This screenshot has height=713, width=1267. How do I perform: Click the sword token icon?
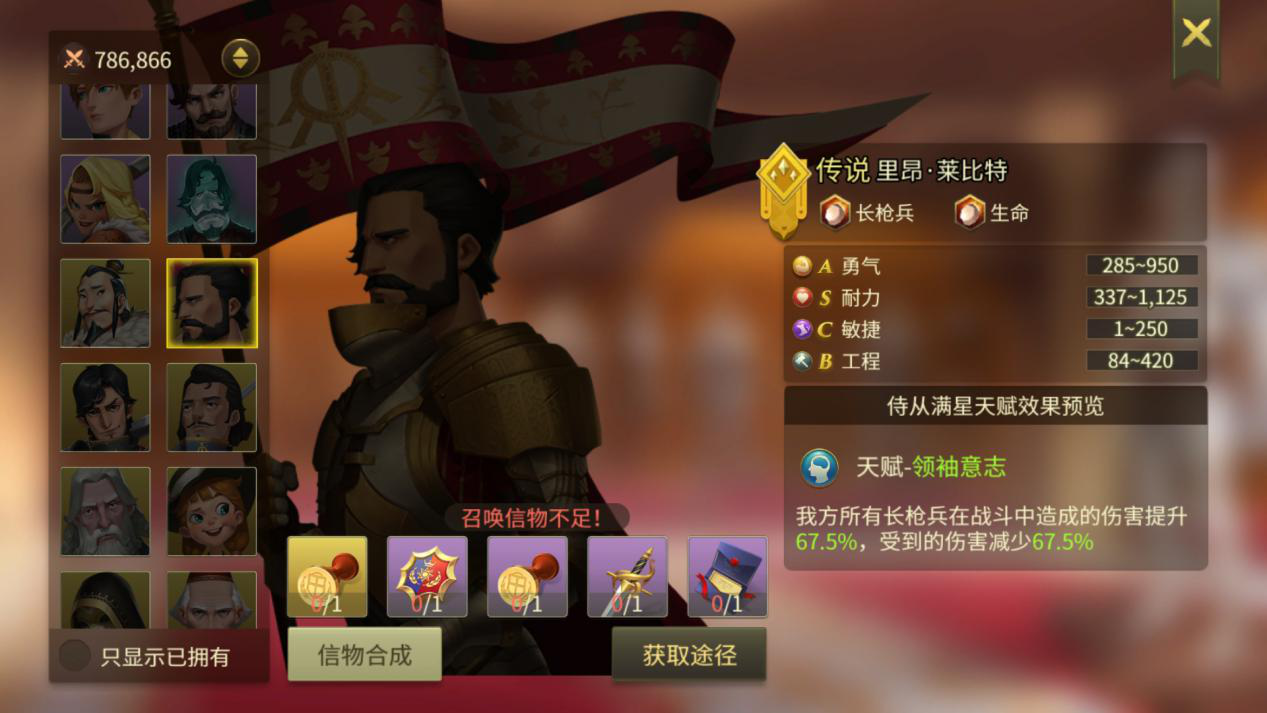(x=627, y=577)
